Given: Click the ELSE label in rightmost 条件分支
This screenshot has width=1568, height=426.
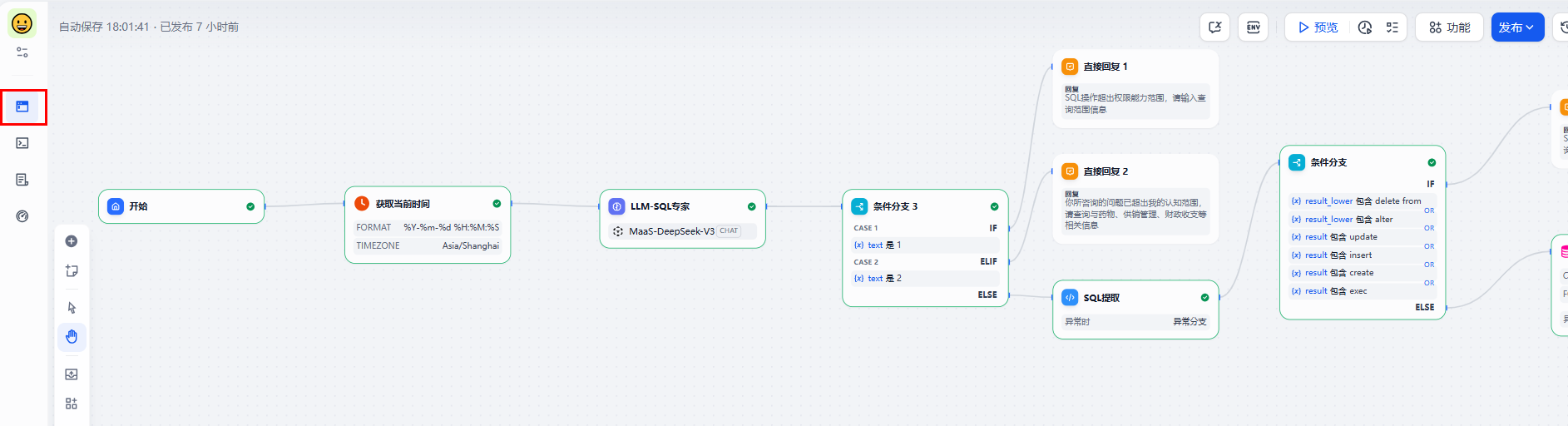Looking at the screenshot, I should (x=1425, y=307).
